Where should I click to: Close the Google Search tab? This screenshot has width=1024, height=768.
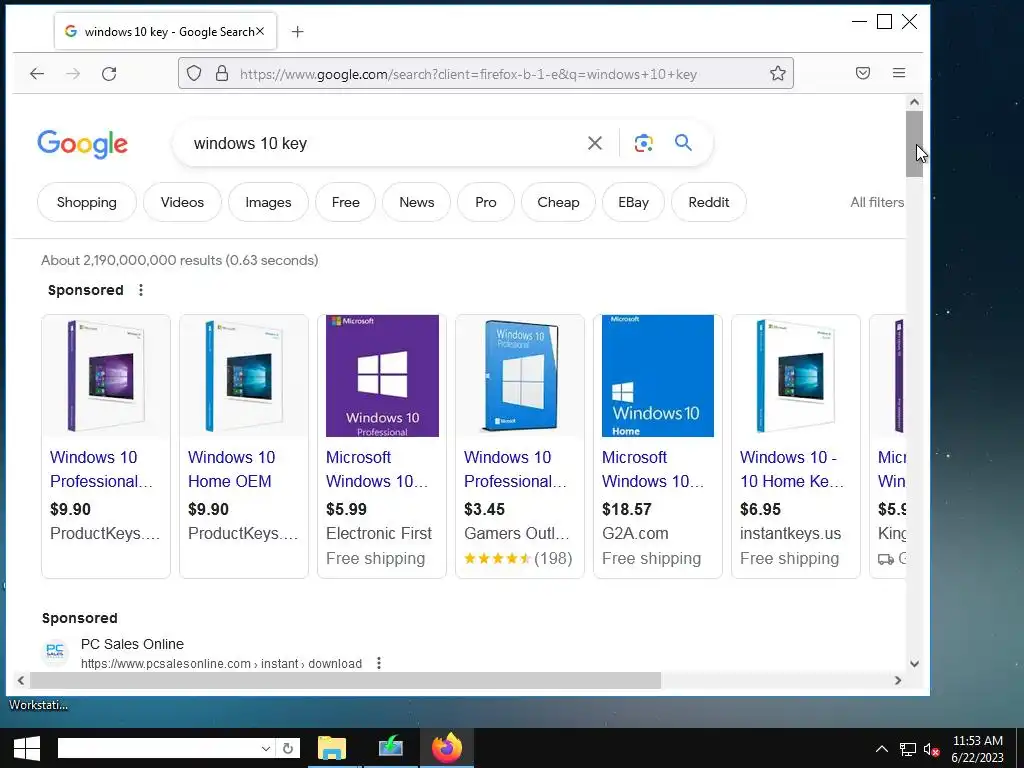(x=260, y=31)
